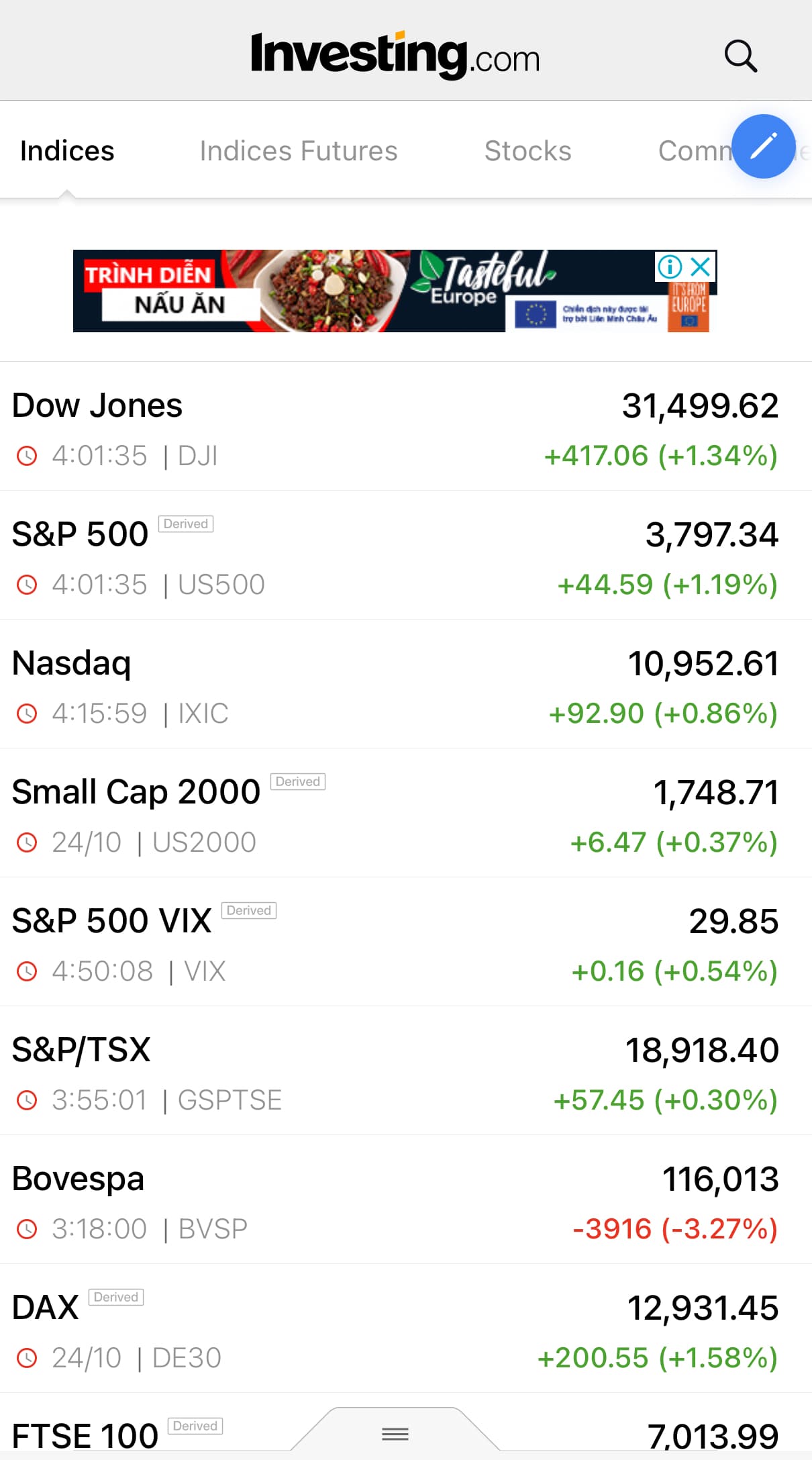The height and width of the screenshot is (1460, 812).
Task: Open the FTSE 100 index
Action: (x=85, y=1436)
